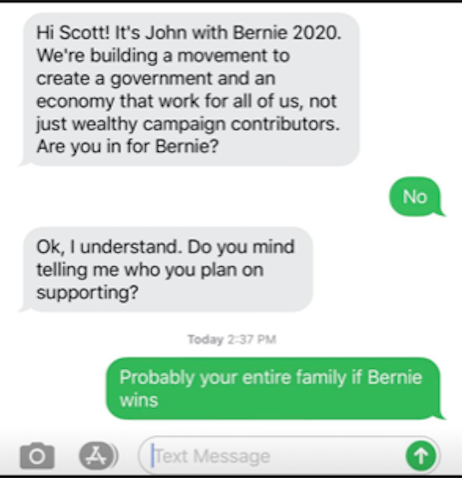
Task: Click the 'create a government and an' line
Action: point(156,78)
